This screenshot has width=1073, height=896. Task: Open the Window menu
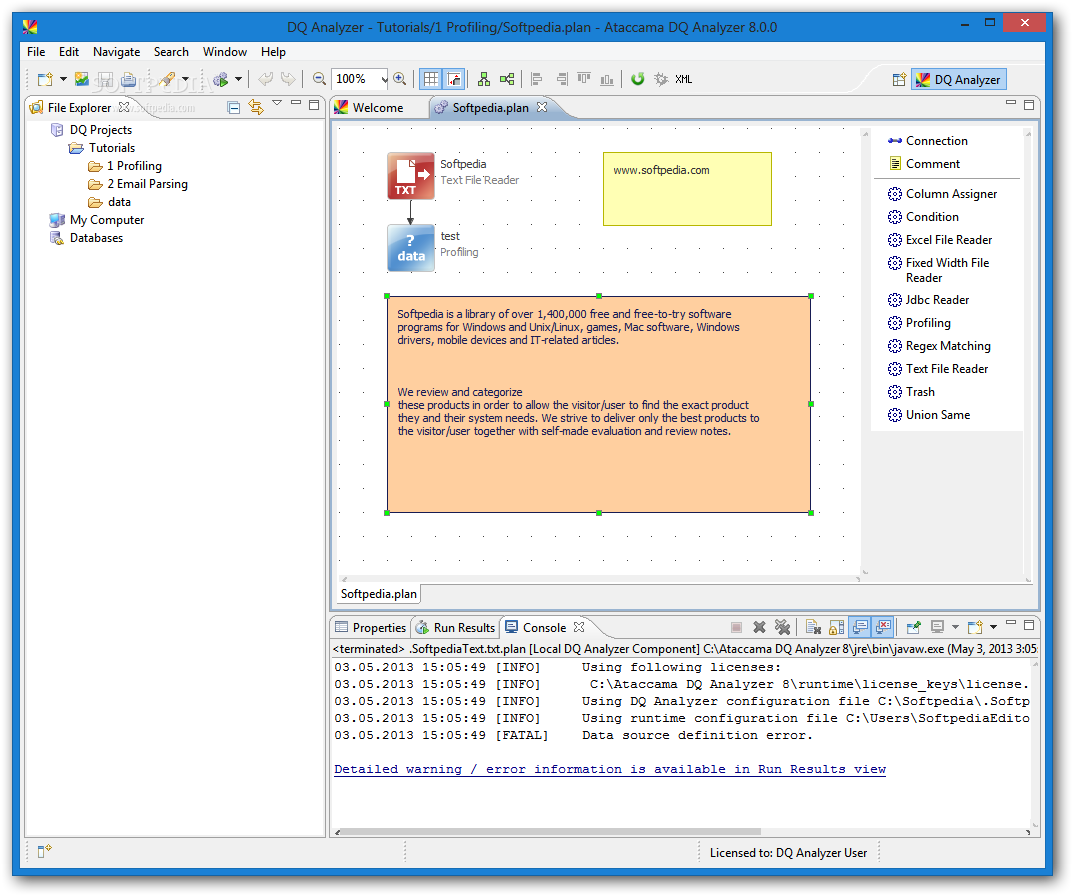click(x=224, y=52)
